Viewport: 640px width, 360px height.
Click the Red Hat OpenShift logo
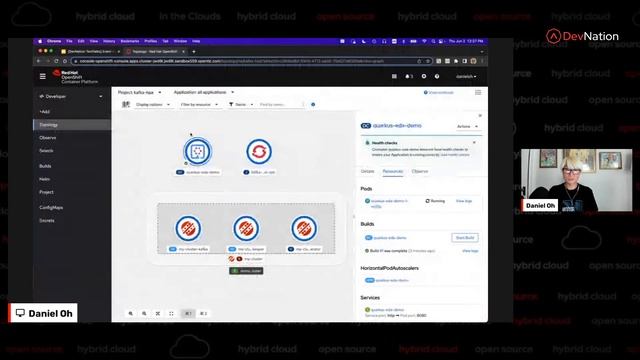click(x=75, y=76)
